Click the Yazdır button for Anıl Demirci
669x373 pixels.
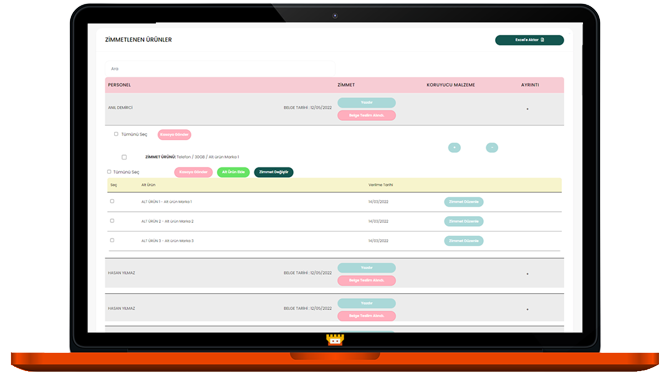point(366,103)
